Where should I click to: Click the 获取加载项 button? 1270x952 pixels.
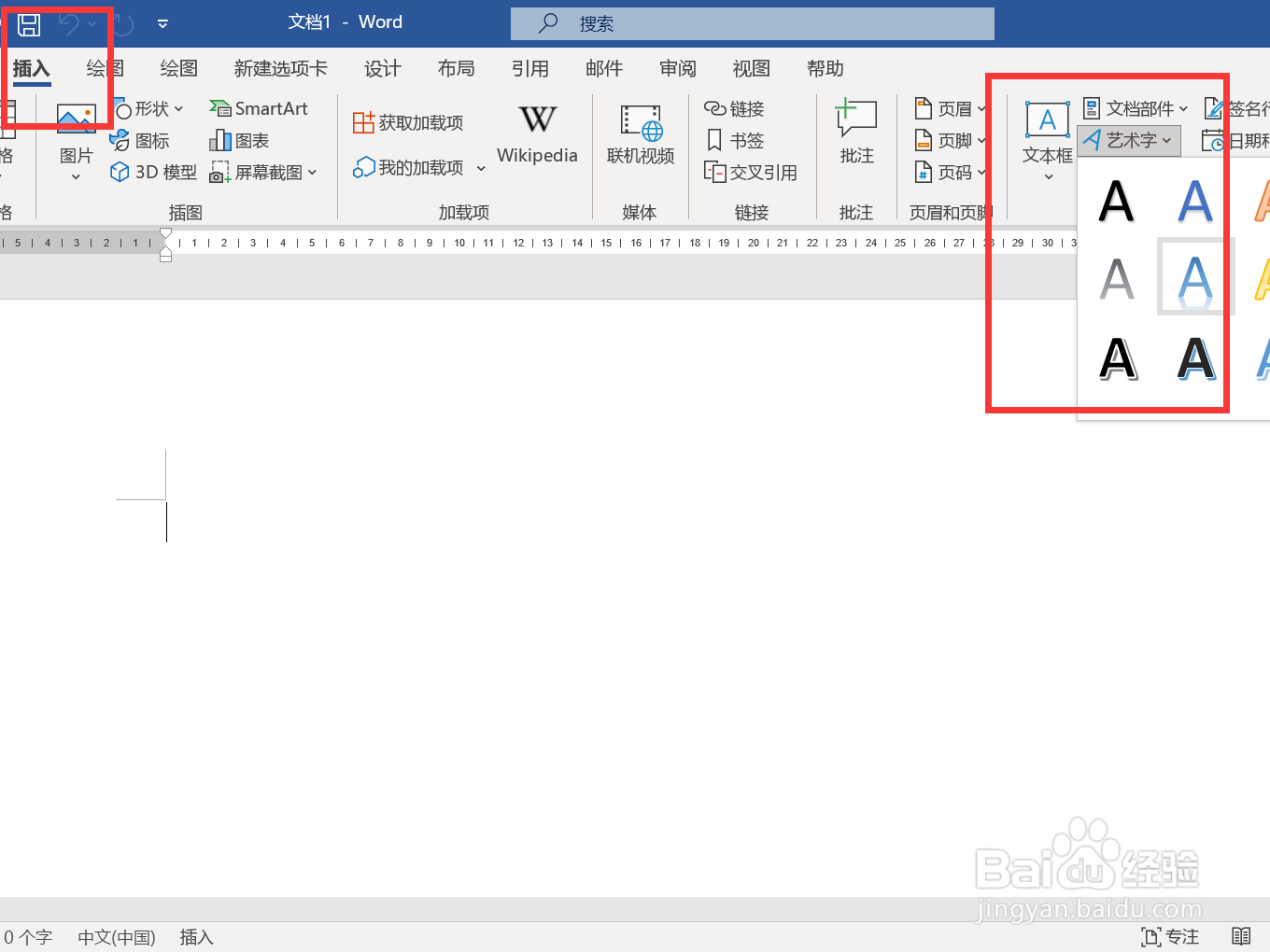click(x=408, y=121)
